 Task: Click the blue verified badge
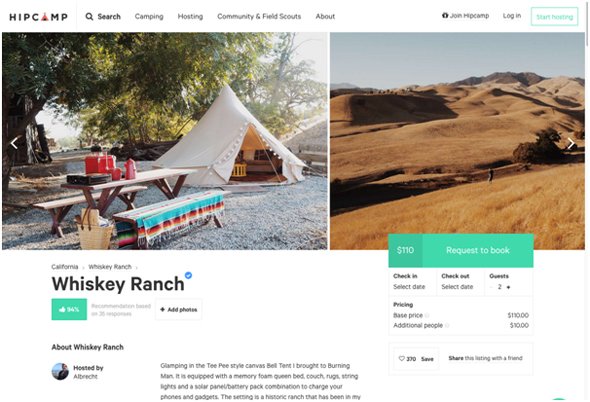point(189,275)
